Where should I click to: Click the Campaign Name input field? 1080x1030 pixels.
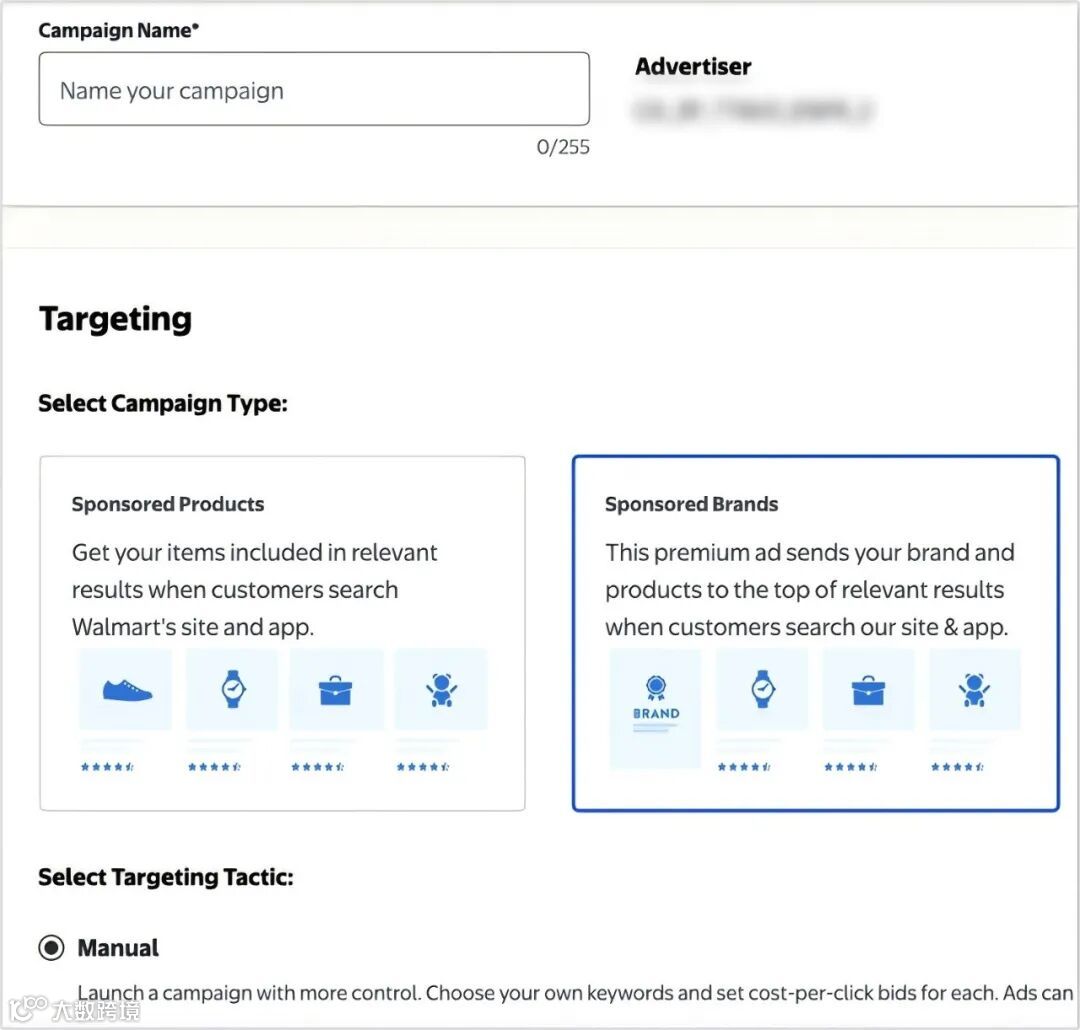[x=314, y=89]
